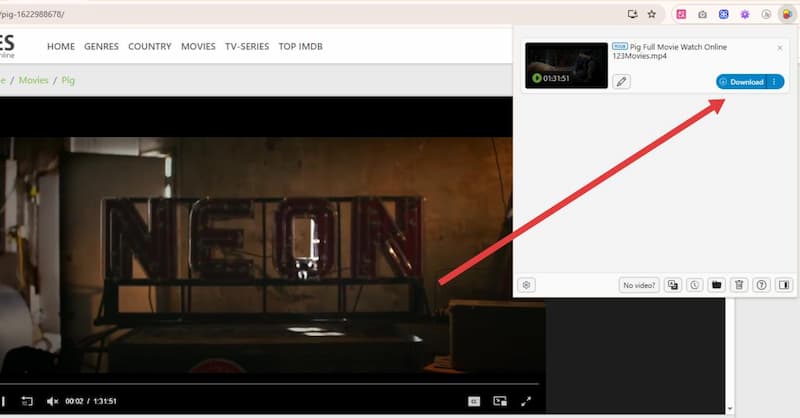Follow the Pig breadcrumb link

click(x=68, y=80)
